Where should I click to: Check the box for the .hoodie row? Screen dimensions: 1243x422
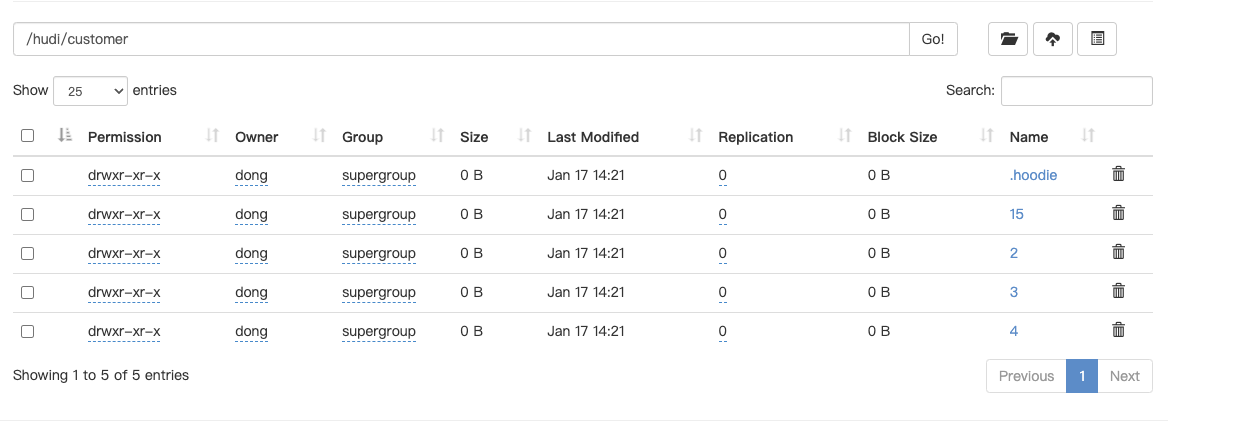pyautogui.click(x=28, y=175)
